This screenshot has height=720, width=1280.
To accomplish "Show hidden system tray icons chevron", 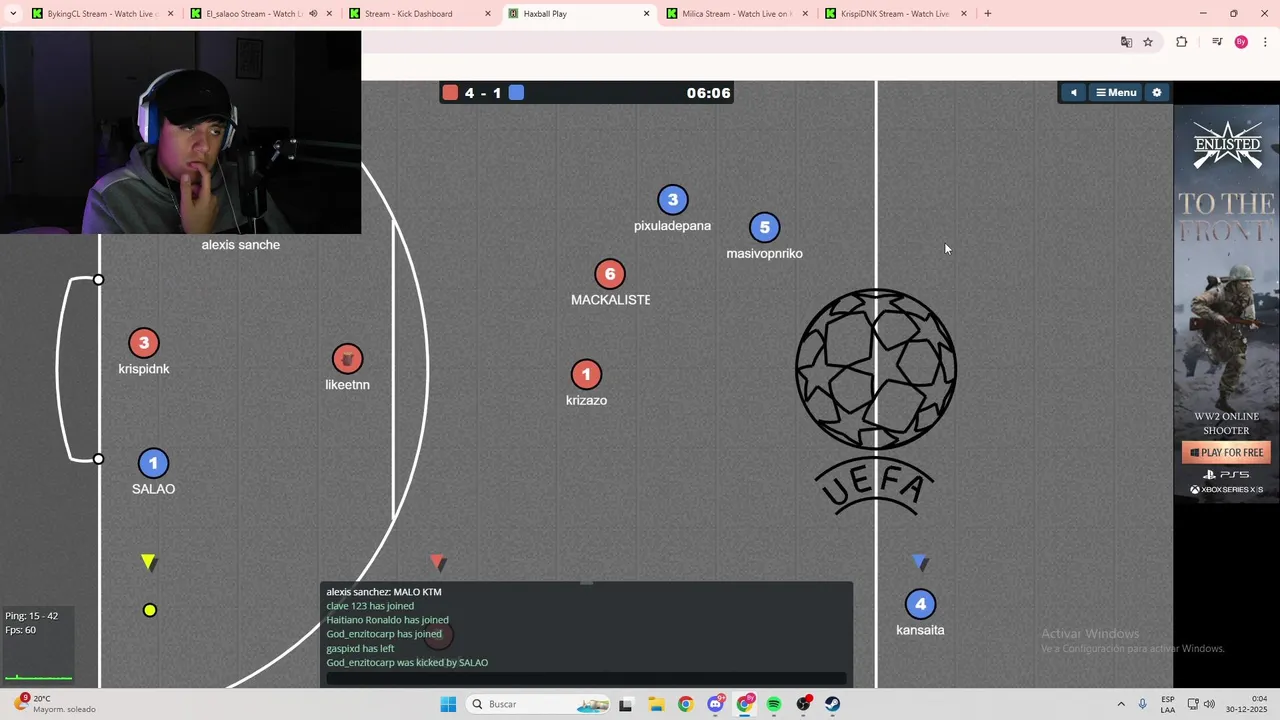I will pyautogui.click(x=1121, y=704).
